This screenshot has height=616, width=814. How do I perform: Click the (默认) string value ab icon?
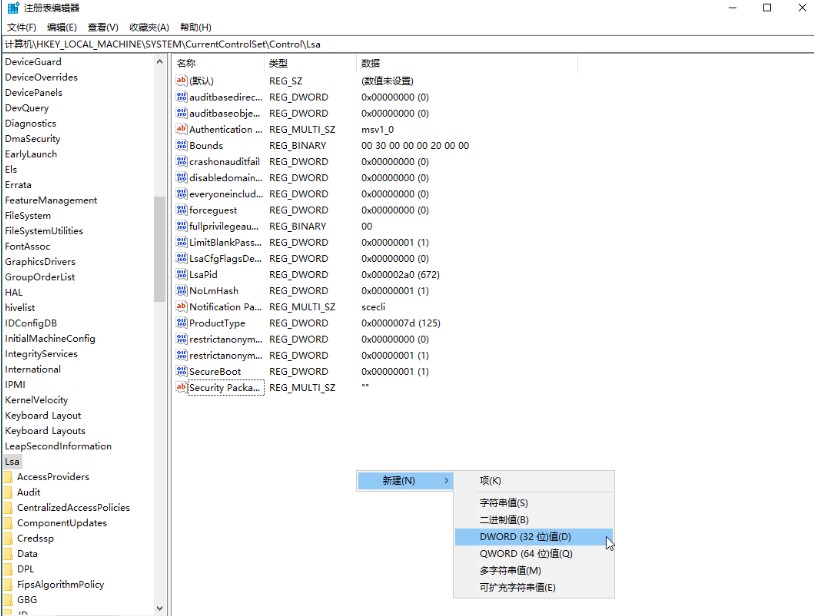point(183,80)
